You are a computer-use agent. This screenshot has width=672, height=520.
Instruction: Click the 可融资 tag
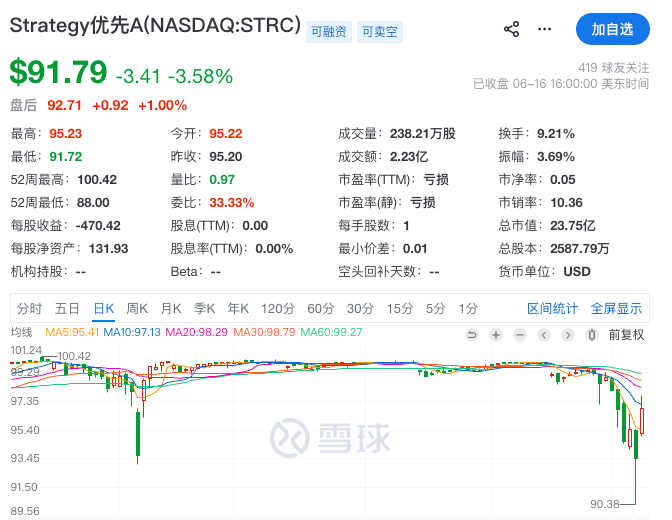tap(329, 32)
